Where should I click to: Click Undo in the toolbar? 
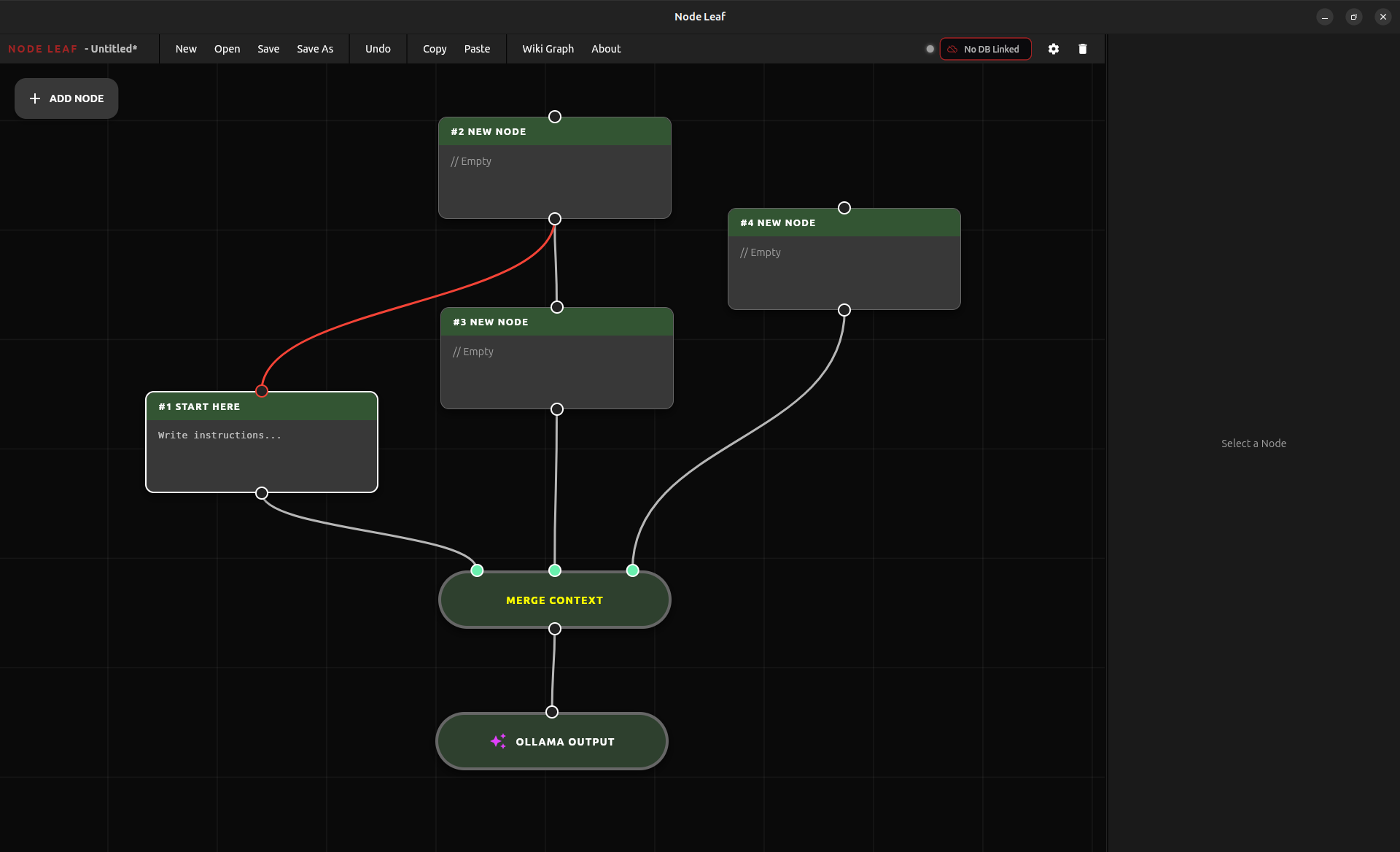(378, 49)
